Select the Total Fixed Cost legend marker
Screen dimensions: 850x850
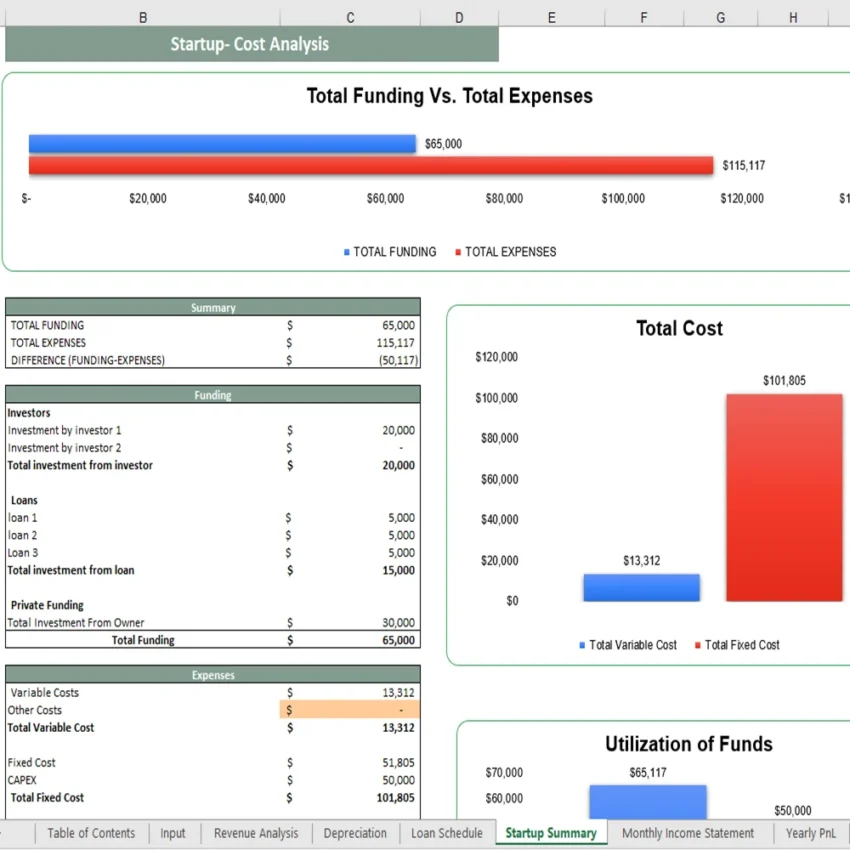tap(697, 645)
